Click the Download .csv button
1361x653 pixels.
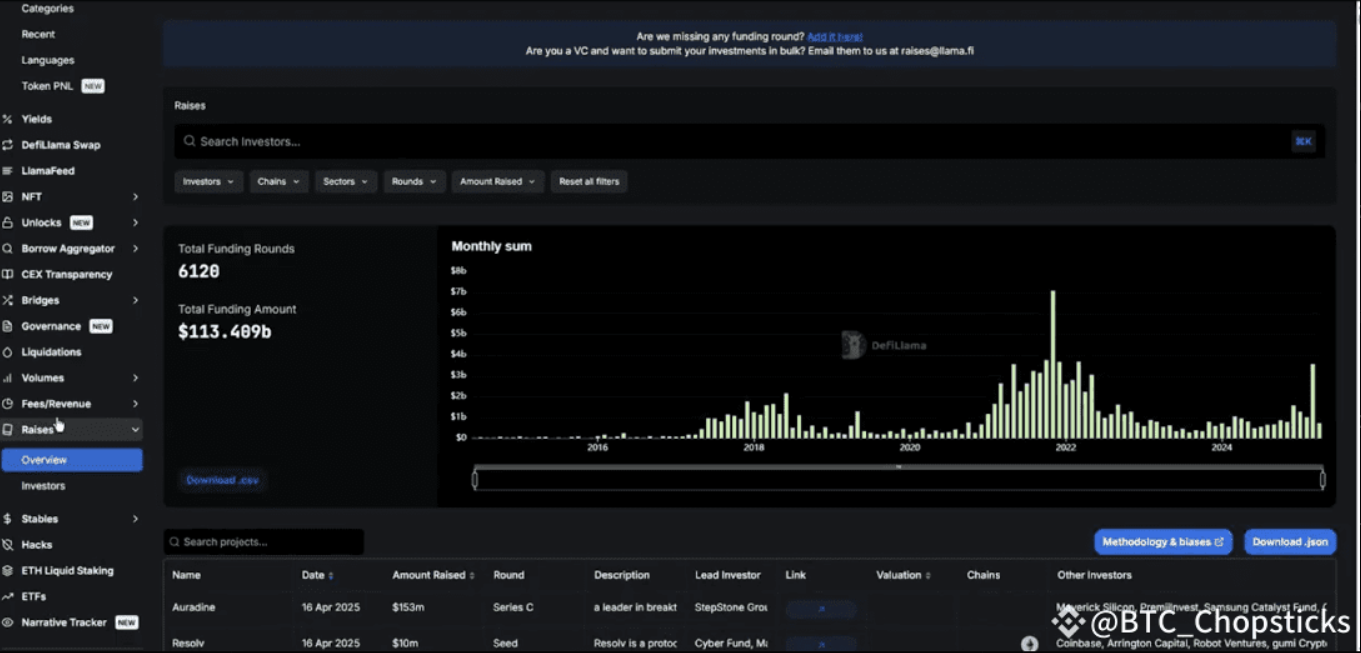pyautogui.click(x=222, y=481)
